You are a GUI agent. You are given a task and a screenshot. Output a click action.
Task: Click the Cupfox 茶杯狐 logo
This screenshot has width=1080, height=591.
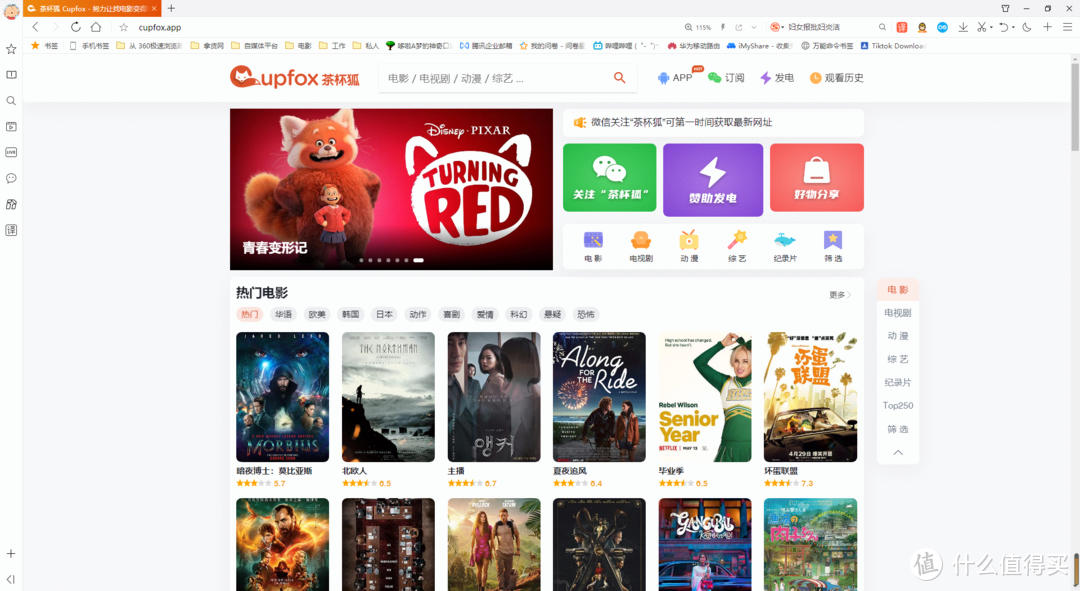pos(295,77)
